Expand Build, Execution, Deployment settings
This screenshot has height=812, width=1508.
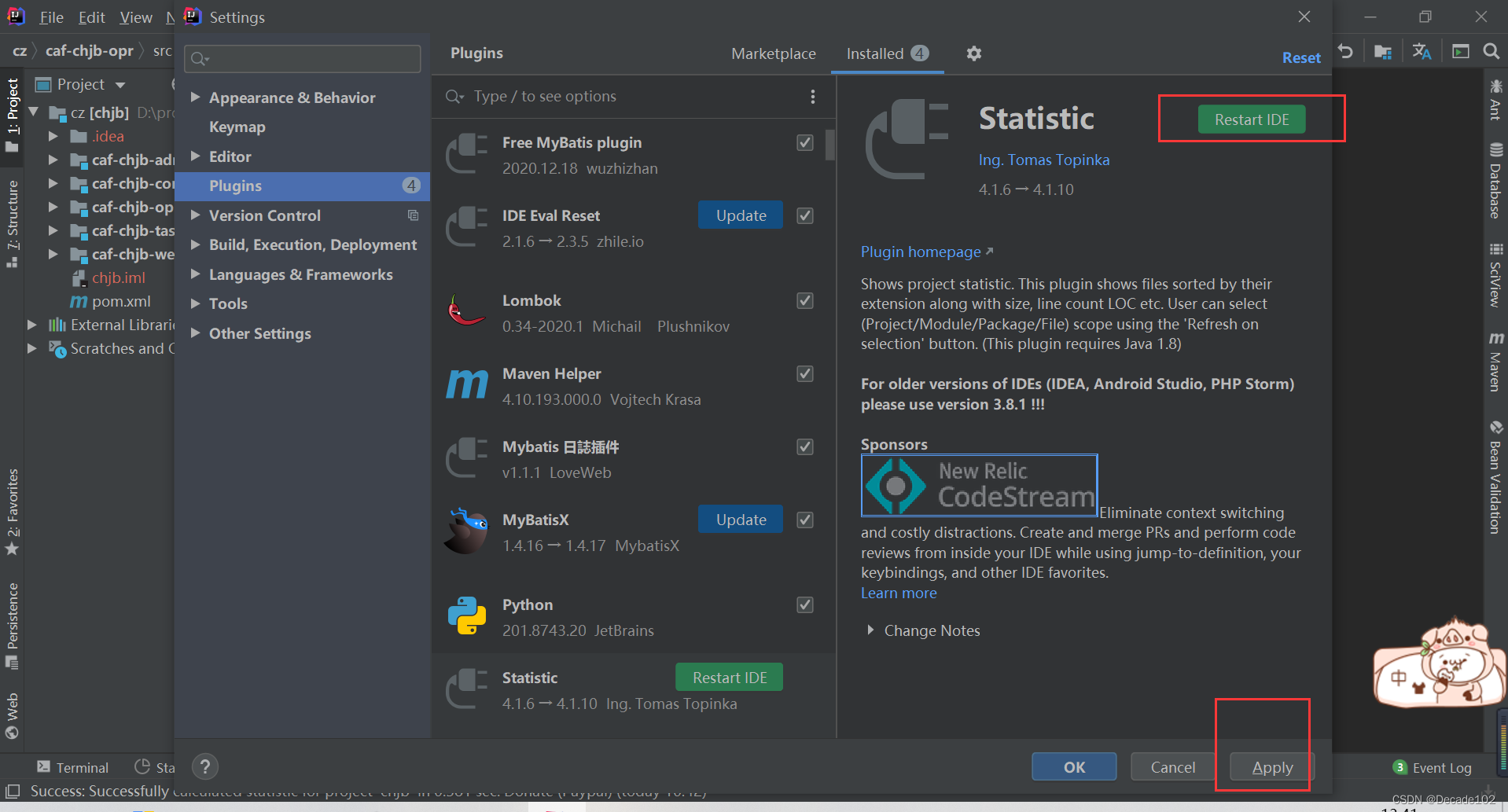195,244
